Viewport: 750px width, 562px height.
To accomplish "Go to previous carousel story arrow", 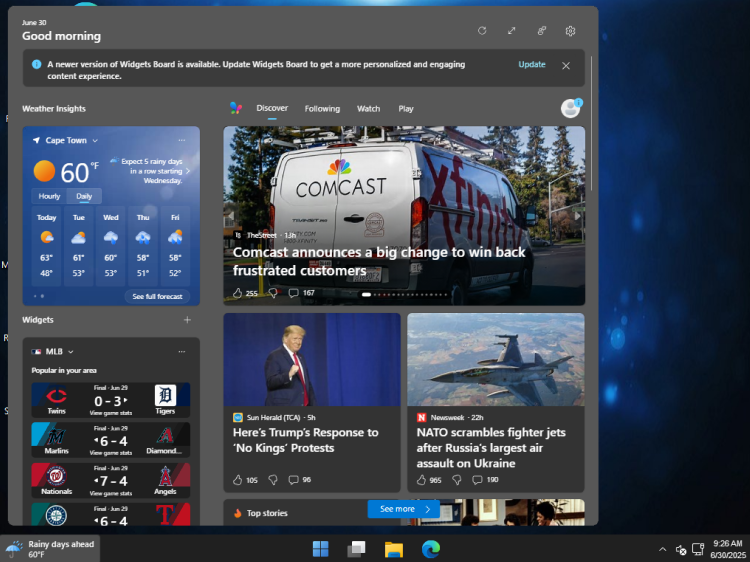I will 231,216.
